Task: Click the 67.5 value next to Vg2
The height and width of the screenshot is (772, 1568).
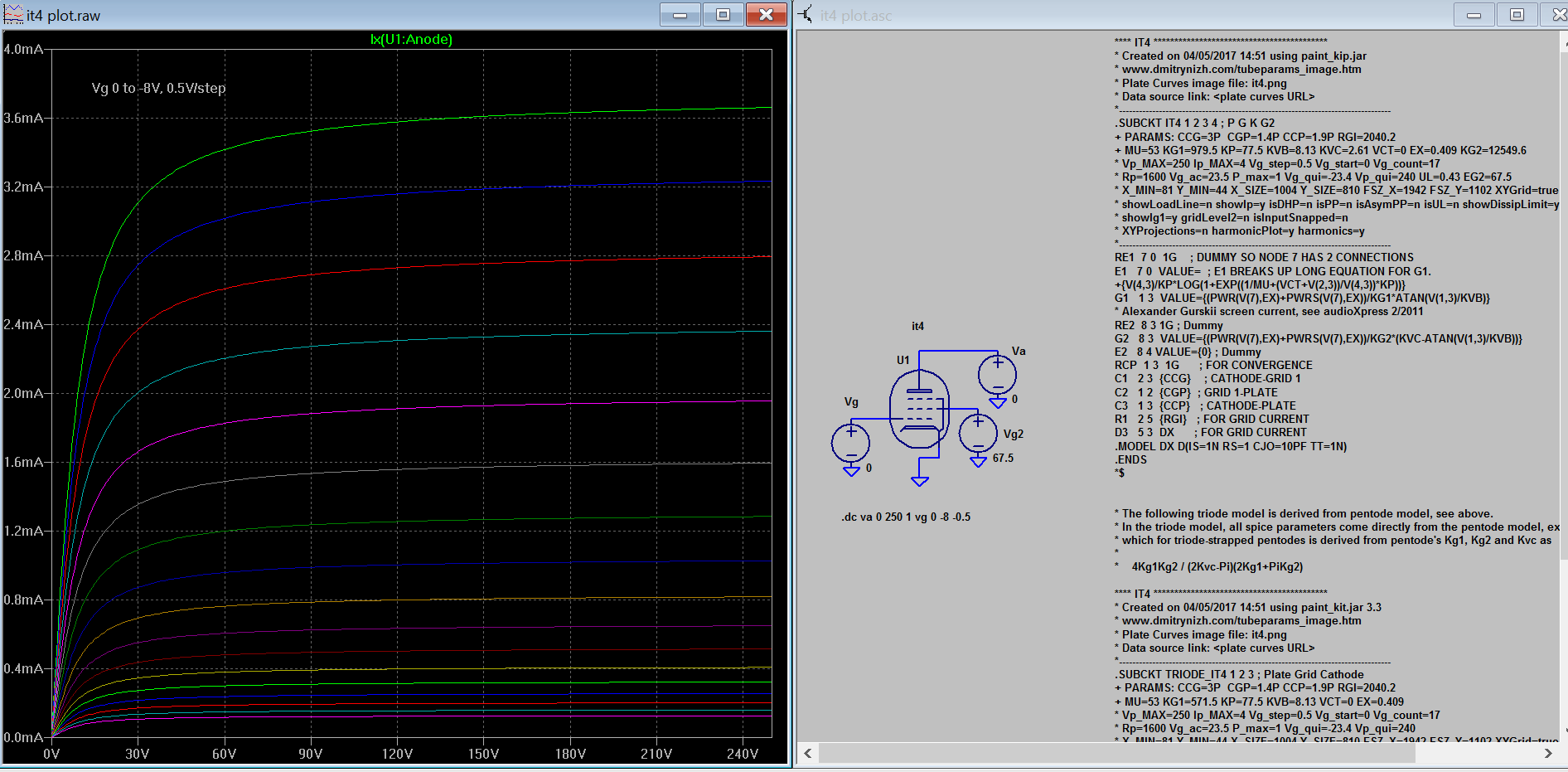Action: [1003, 458]
